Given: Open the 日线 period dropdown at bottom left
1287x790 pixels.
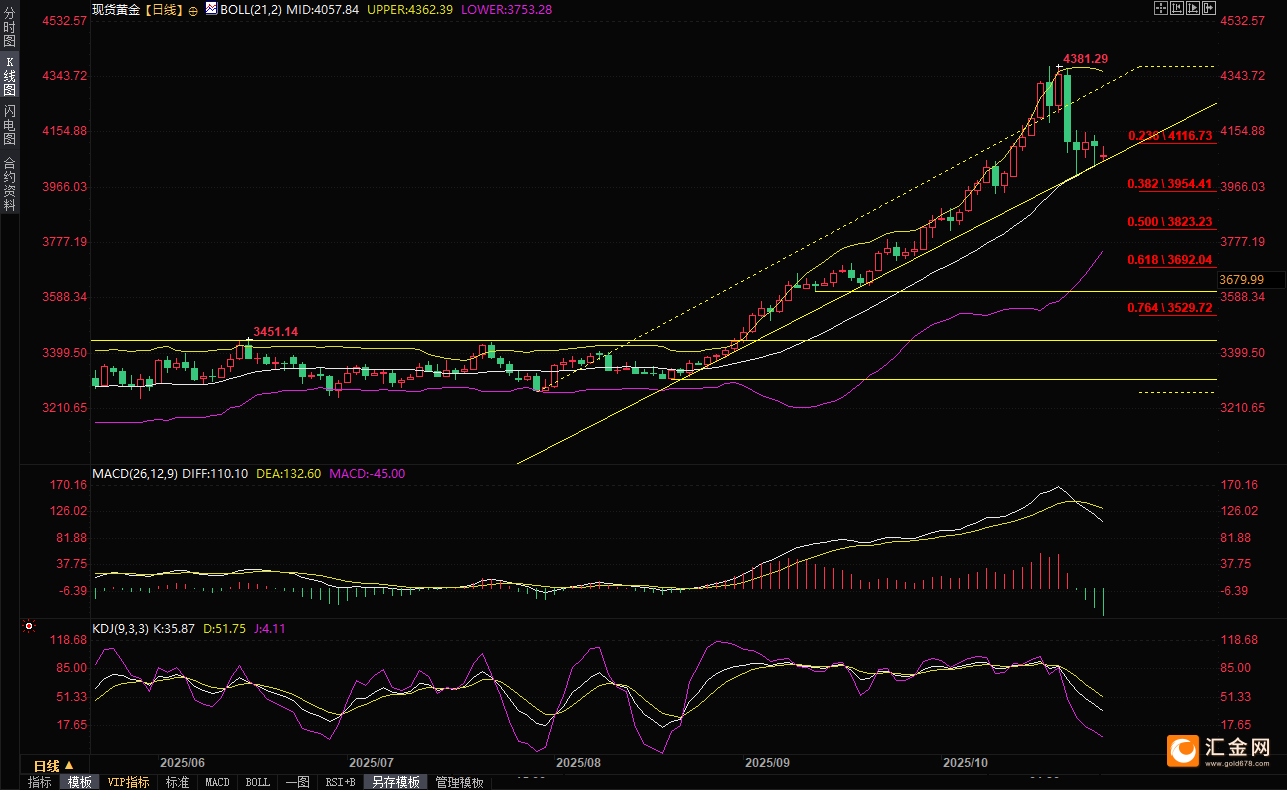Looking at the screenshot, I should coord(54,765).
